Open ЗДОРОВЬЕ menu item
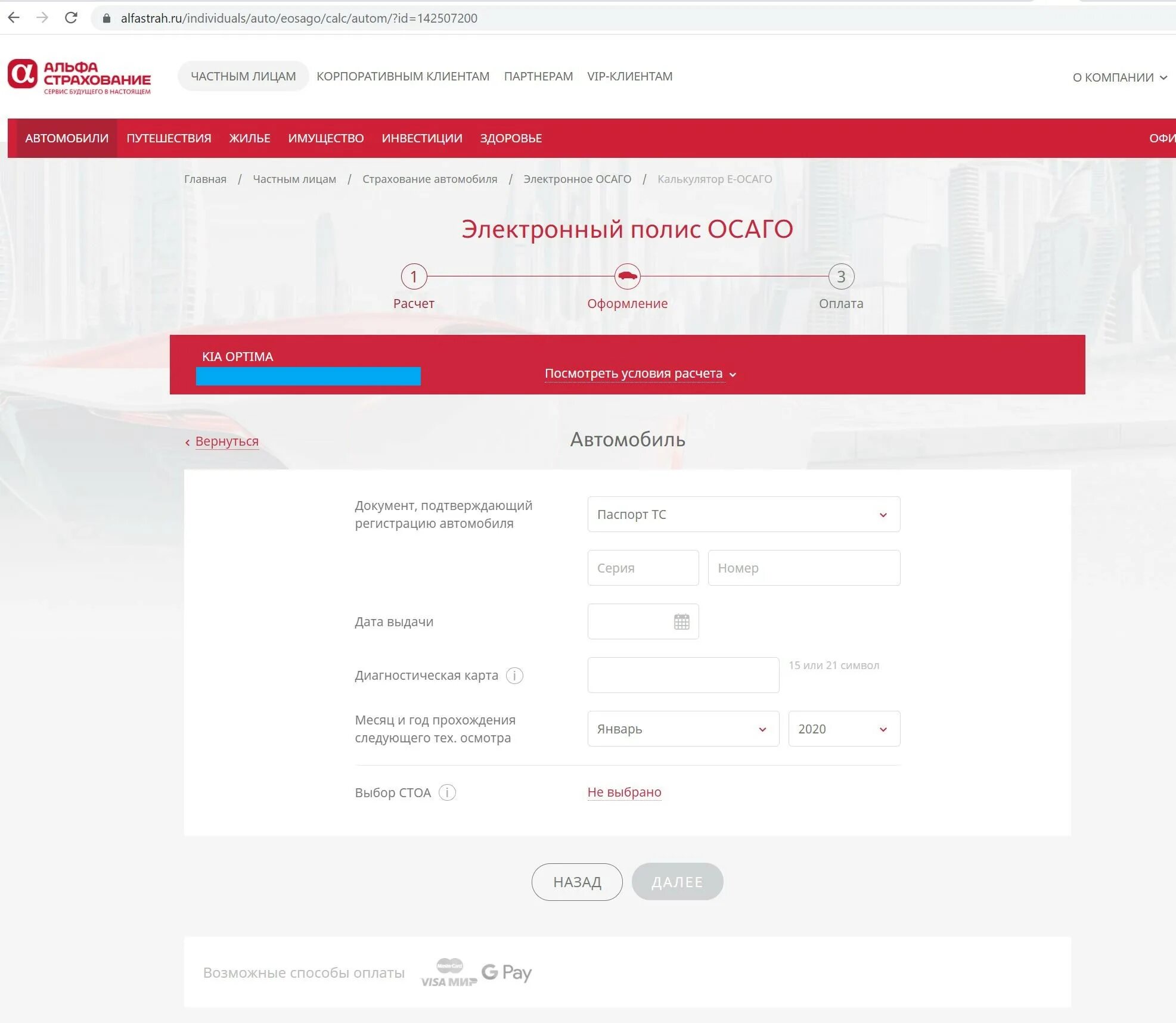Image resolution: width=1176 pixels, height=1023 pixels. click(511, 138)
